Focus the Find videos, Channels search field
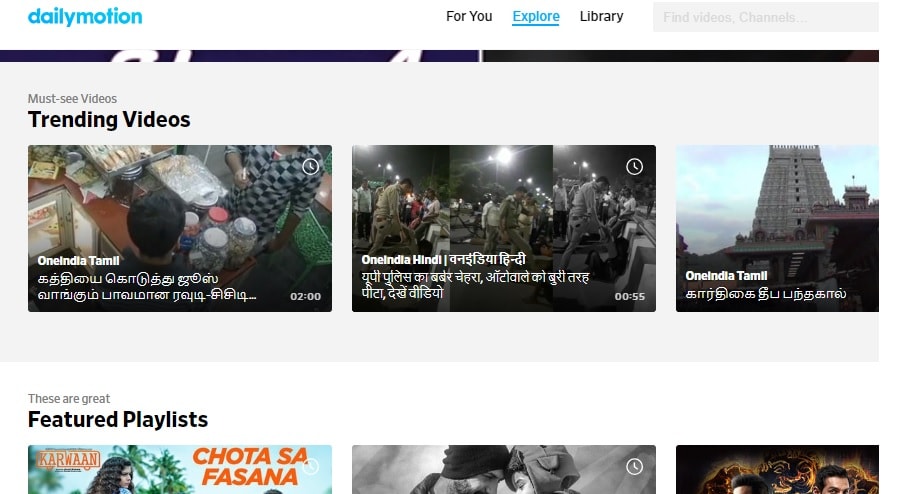Image resolution: width=915 pixels, height=494 pixels. 765,17
